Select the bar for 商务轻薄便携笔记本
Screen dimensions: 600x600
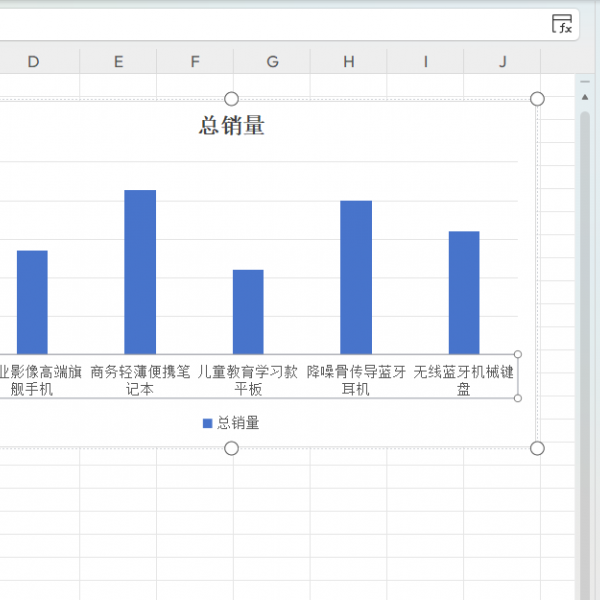tap(140, 272)
